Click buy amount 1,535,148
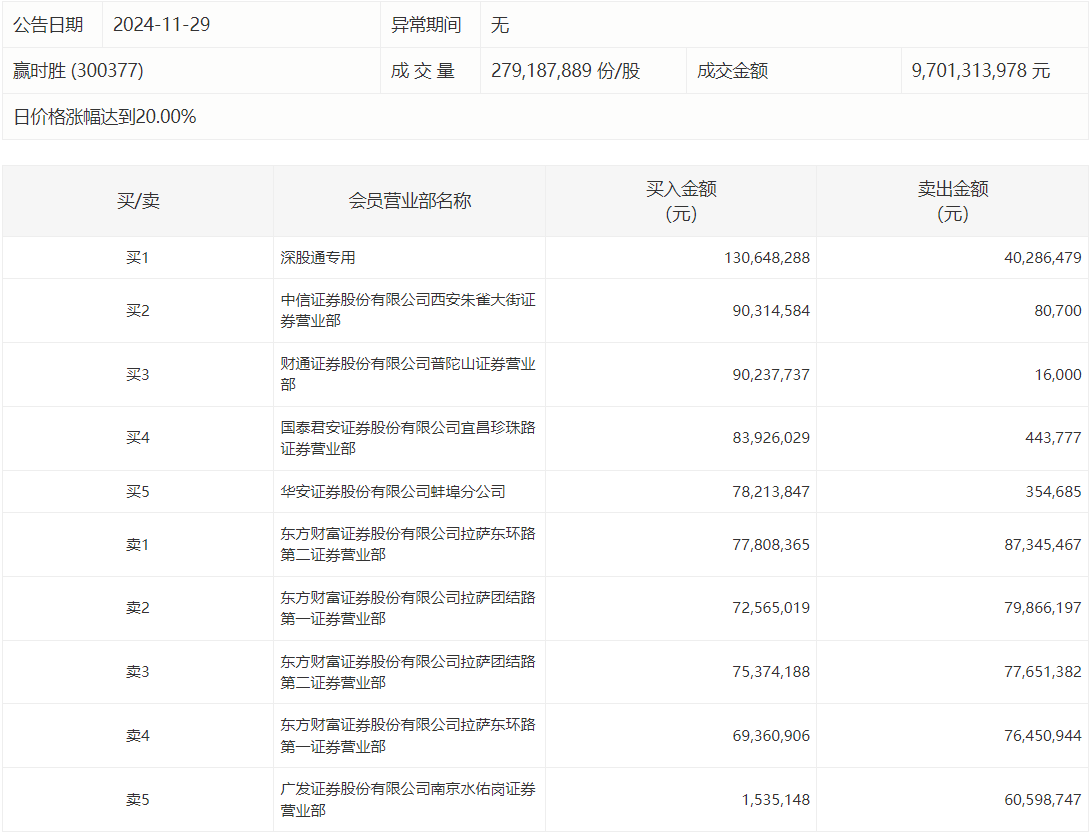Image resolution: width=1090 pixels, height=834 pixels. (x=776, y=800)
